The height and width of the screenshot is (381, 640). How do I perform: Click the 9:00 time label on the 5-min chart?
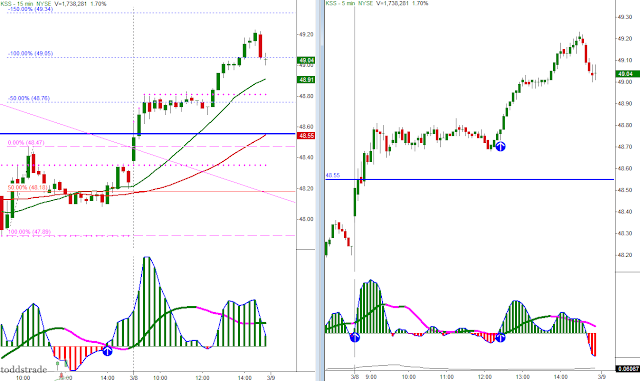tap(371, 377)
